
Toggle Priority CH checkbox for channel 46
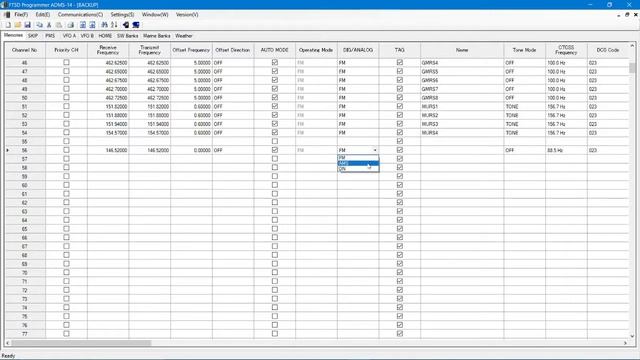click(66, 62)
